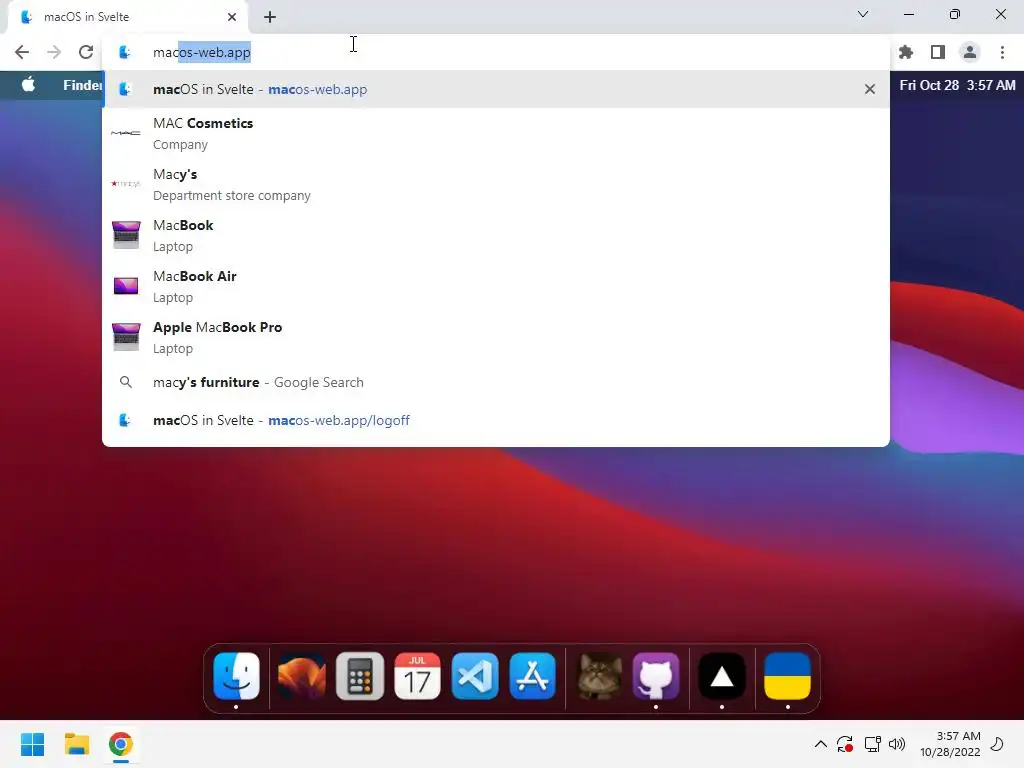Open Finder from the macOS dock
The height and width of the screenshot is (768, 1024).
(x=236, y=676)
